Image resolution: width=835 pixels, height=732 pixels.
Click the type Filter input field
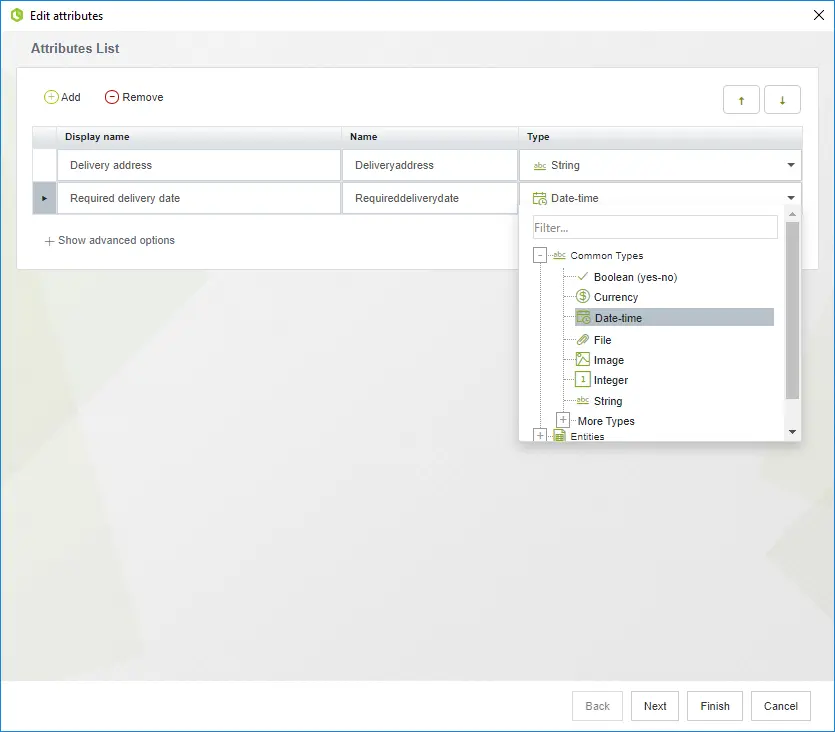(655, 227)
